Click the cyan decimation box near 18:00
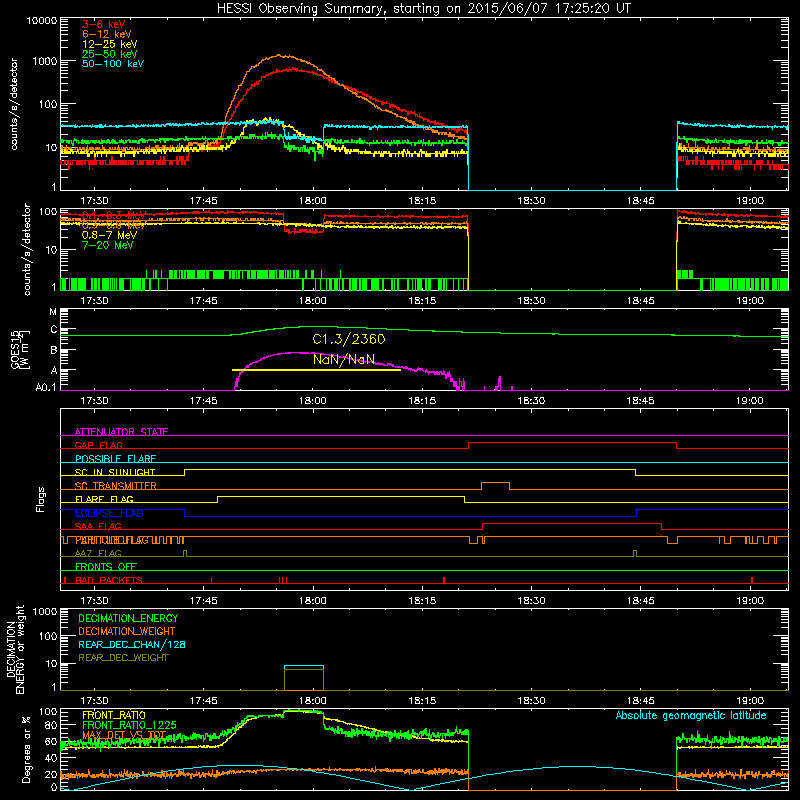Viewport: 800px width, 800px height. 304,667
